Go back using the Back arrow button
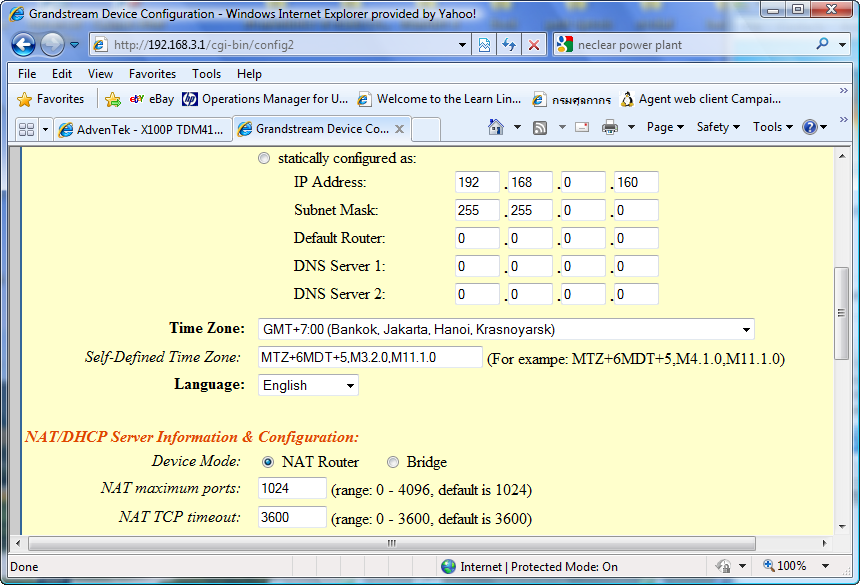The width and height of the screenshot is (860, 585). click(24, 45)
